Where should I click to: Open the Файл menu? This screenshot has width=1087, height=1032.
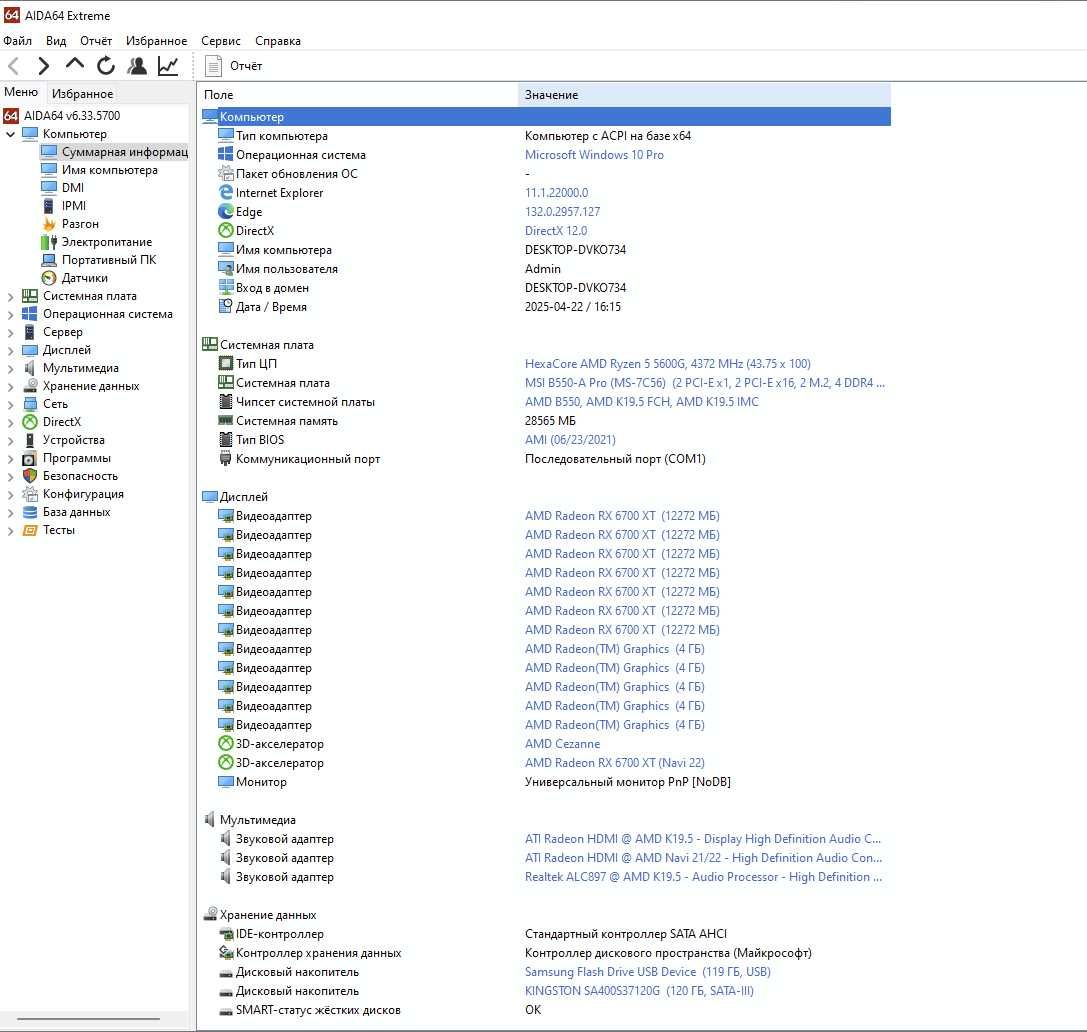pos(17,41)
